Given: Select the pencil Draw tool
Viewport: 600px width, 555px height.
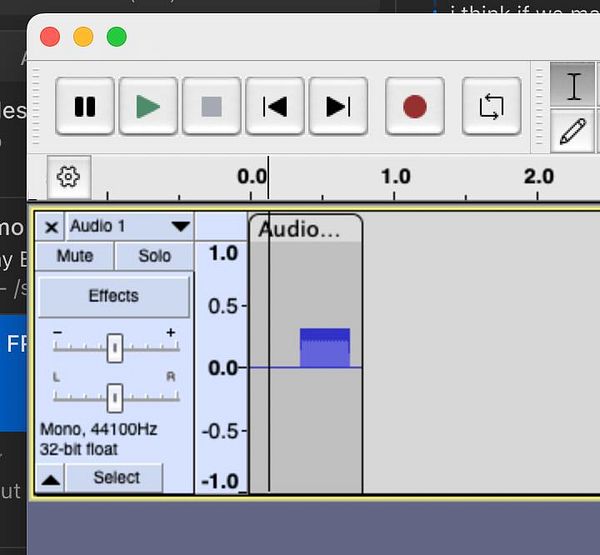Looking at the screenshot, I should [x=572, y=131].
